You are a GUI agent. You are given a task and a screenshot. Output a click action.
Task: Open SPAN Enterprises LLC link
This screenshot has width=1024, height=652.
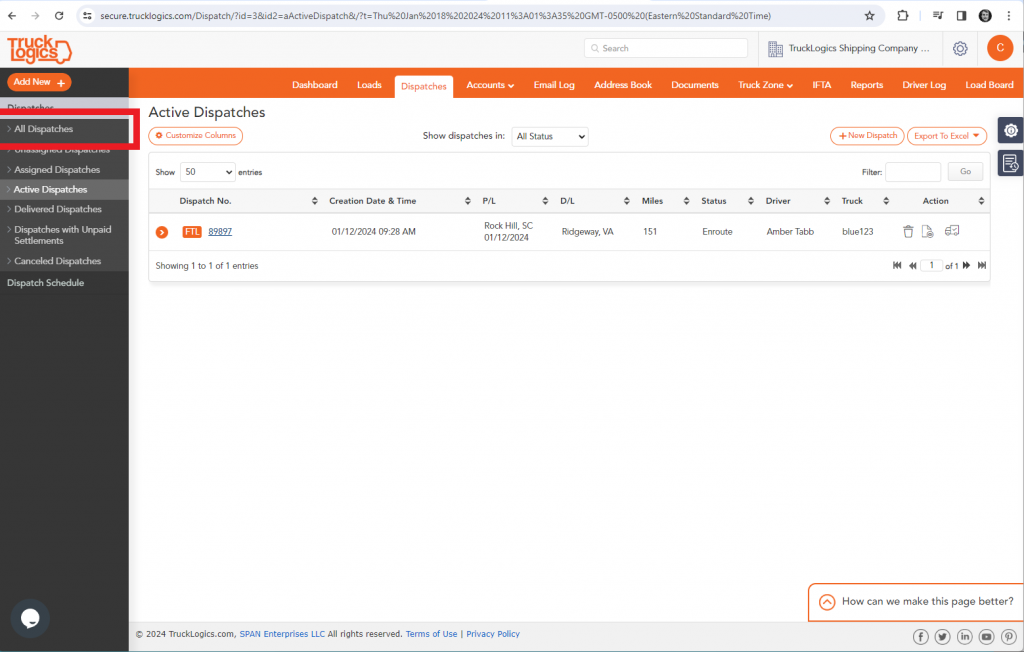click(x=282, y=634)
